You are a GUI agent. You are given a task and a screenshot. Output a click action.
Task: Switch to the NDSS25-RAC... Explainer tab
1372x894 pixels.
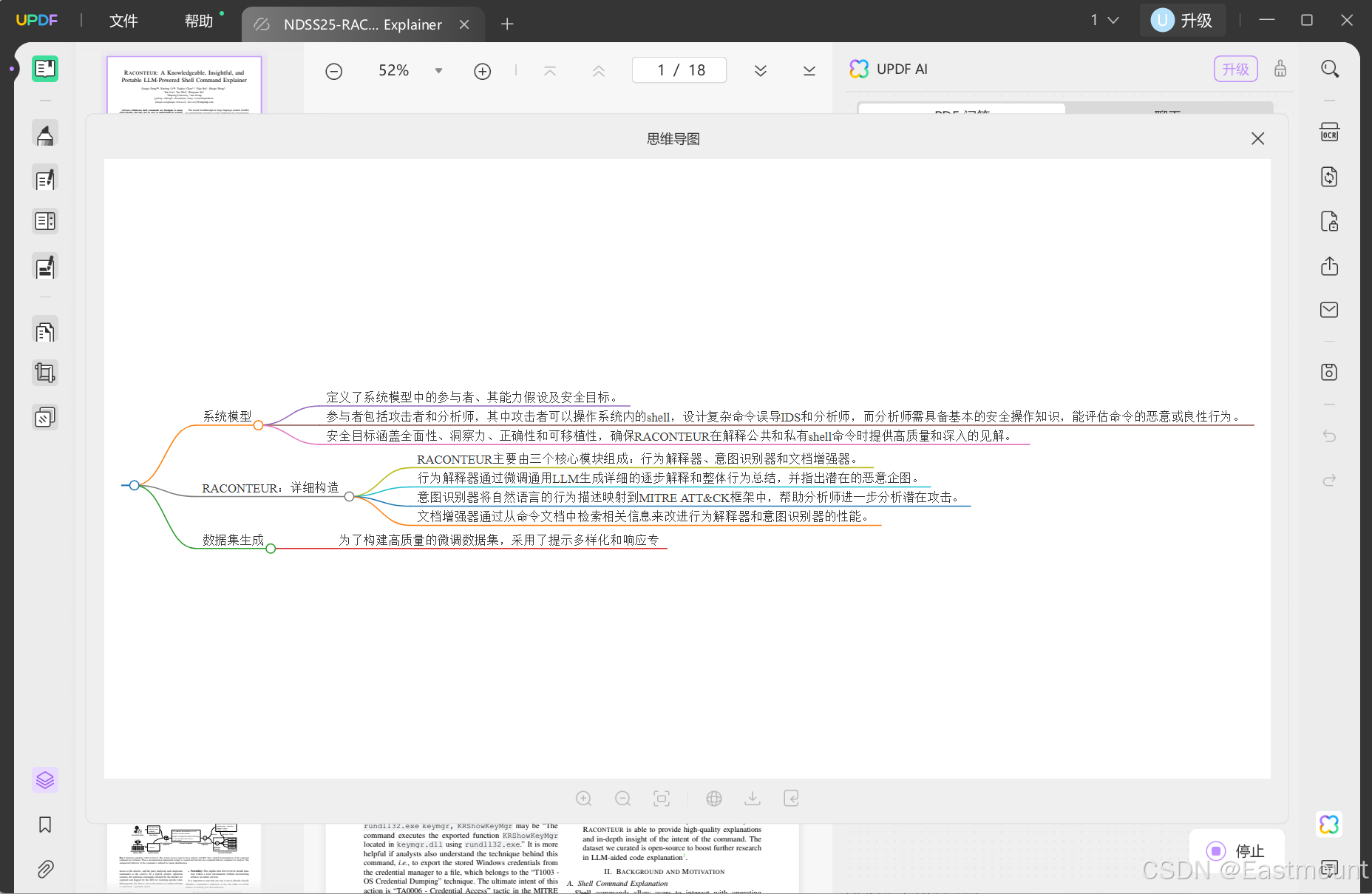point(362,24)
